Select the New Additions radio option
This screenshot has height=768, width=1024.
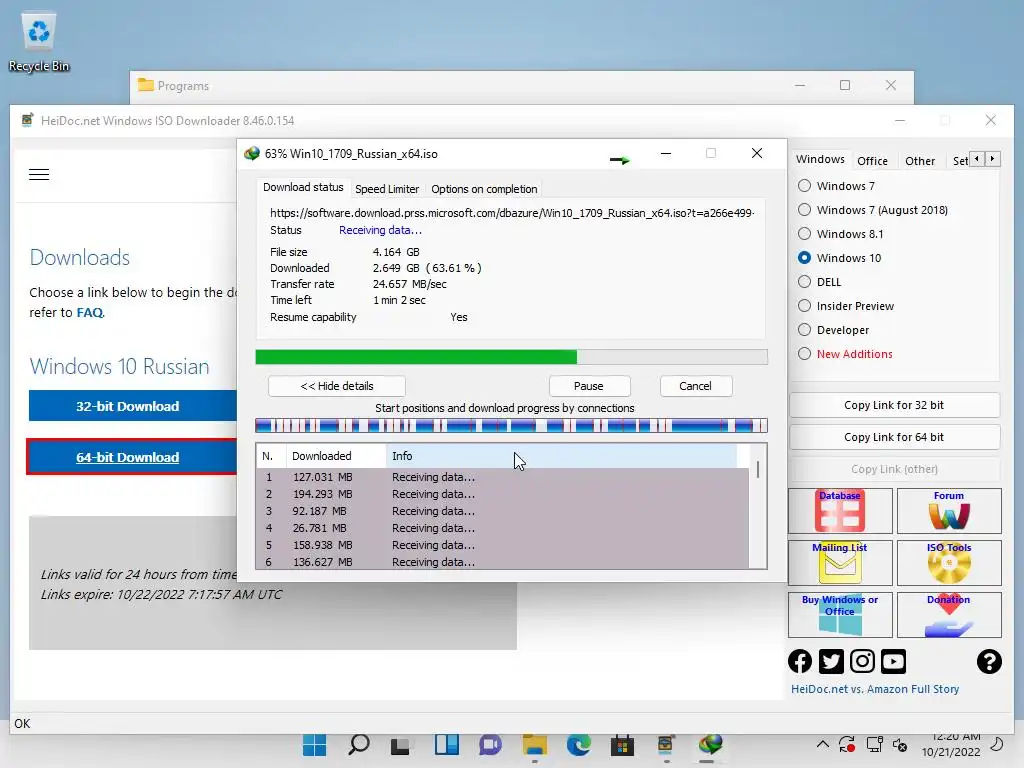846,354
